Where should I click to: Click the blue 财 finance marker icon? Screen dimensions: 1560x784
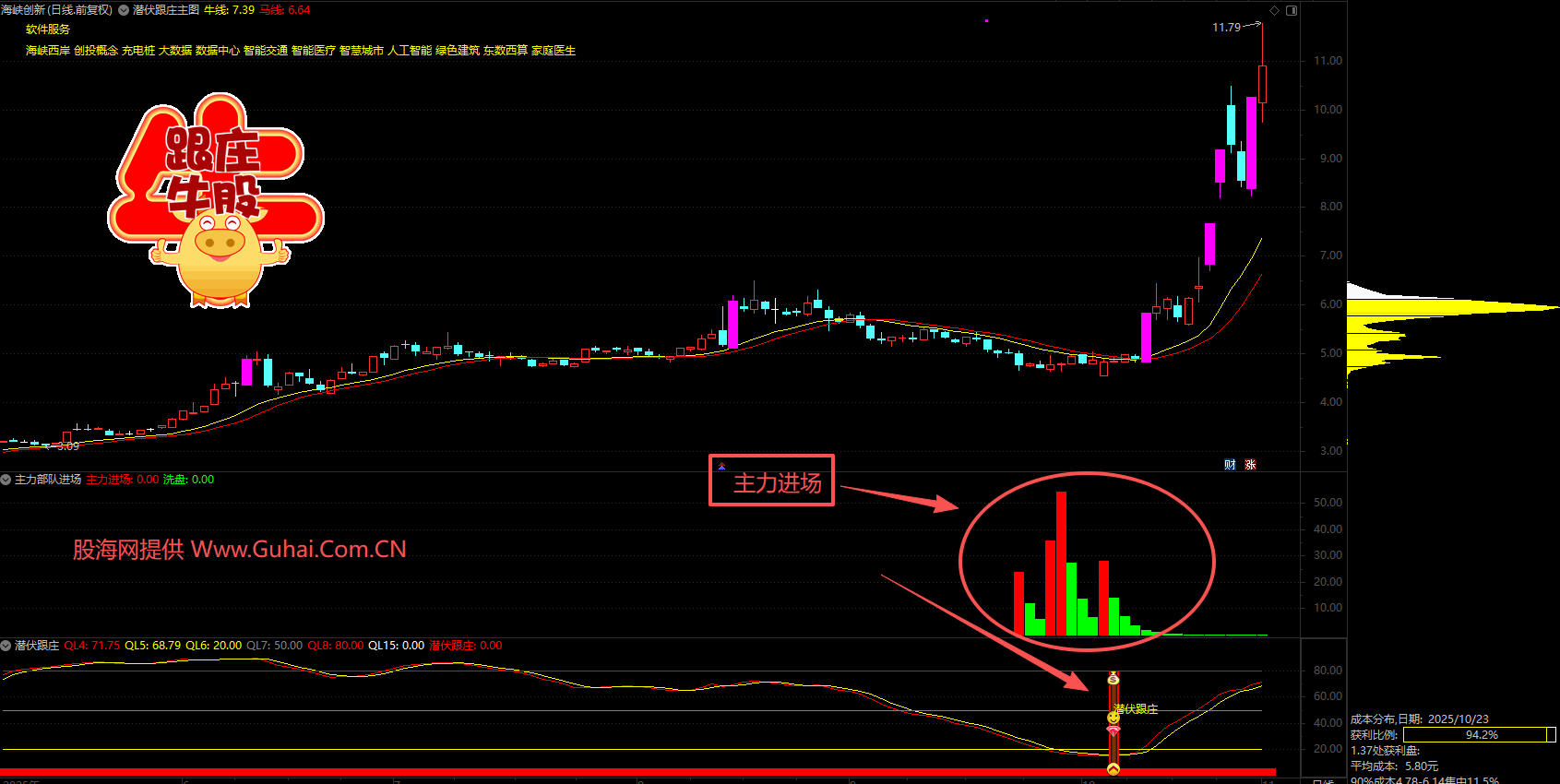click(x=1230, y=465)
